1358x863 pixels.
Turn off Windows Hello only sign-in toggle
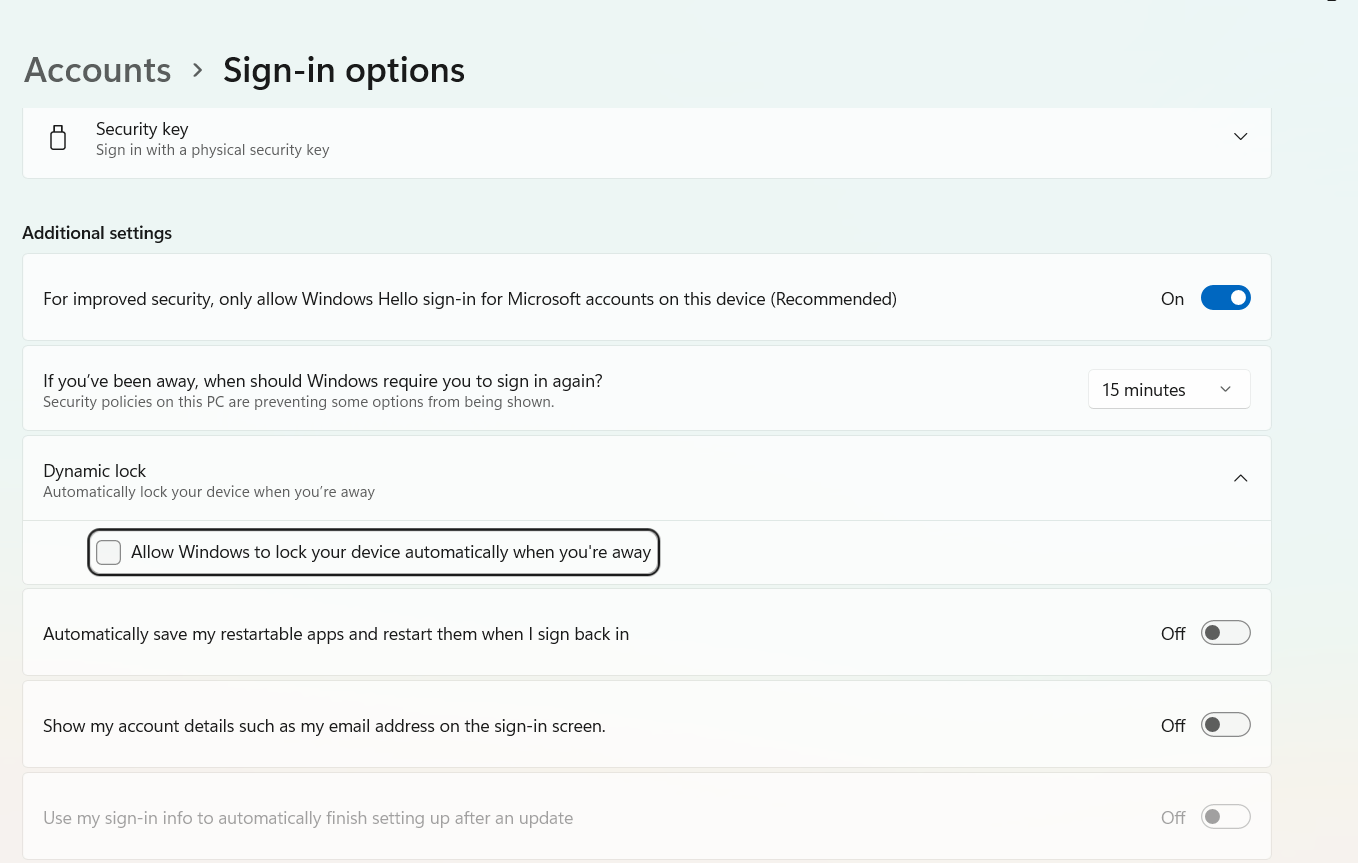1225,298
